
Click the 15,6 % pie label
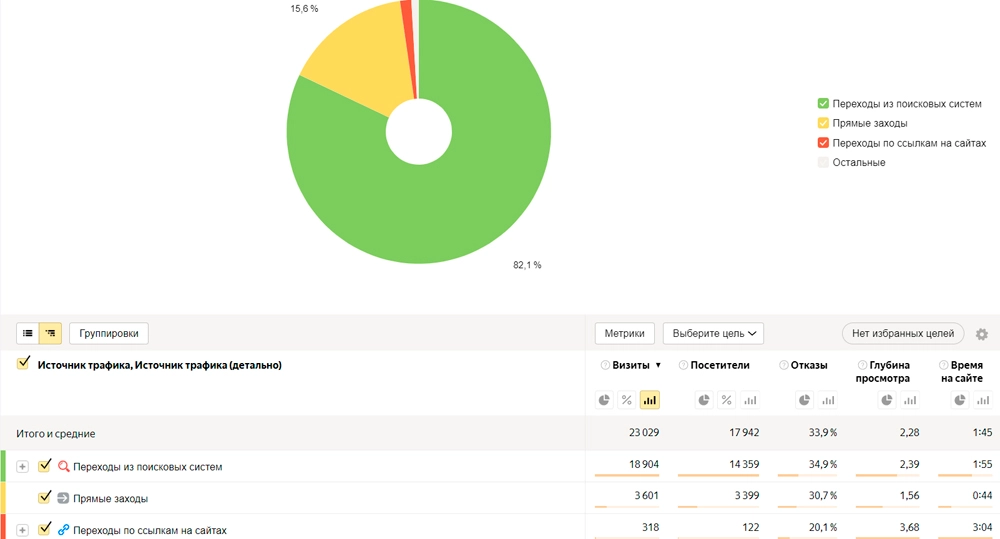(x=304, y=9)
